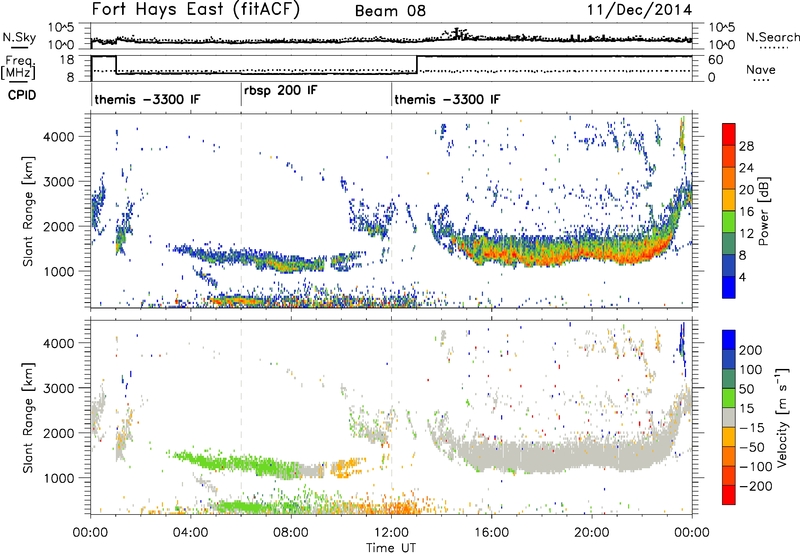
Task: Click the '60' tick on Nave axis
Action: 716,60
